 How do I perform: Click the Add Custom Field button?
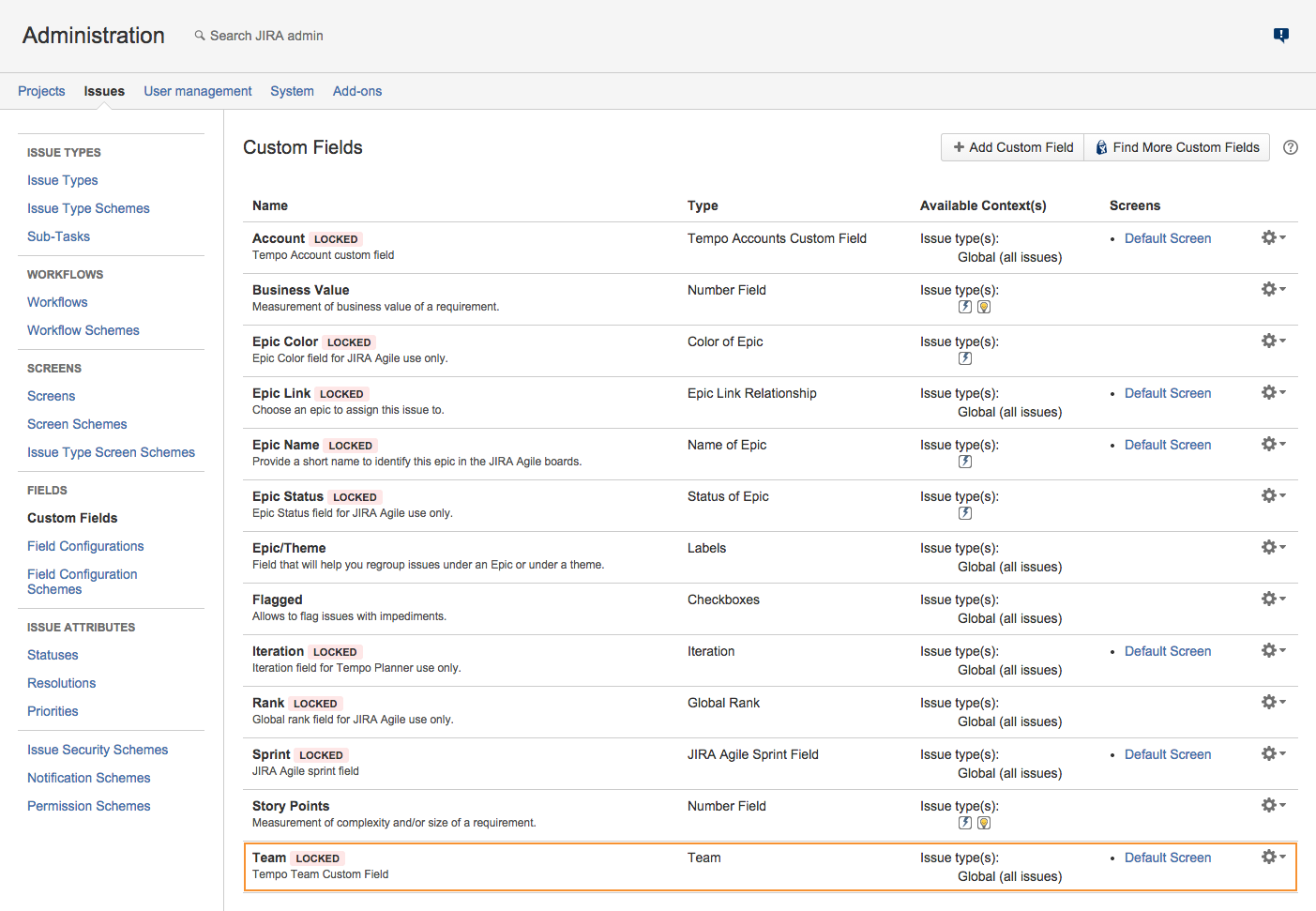[x=1012, y=147]
